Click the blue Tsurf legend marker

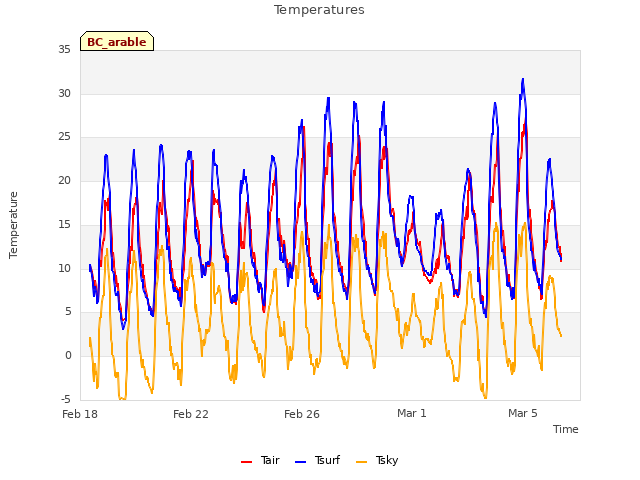(300, 462)
